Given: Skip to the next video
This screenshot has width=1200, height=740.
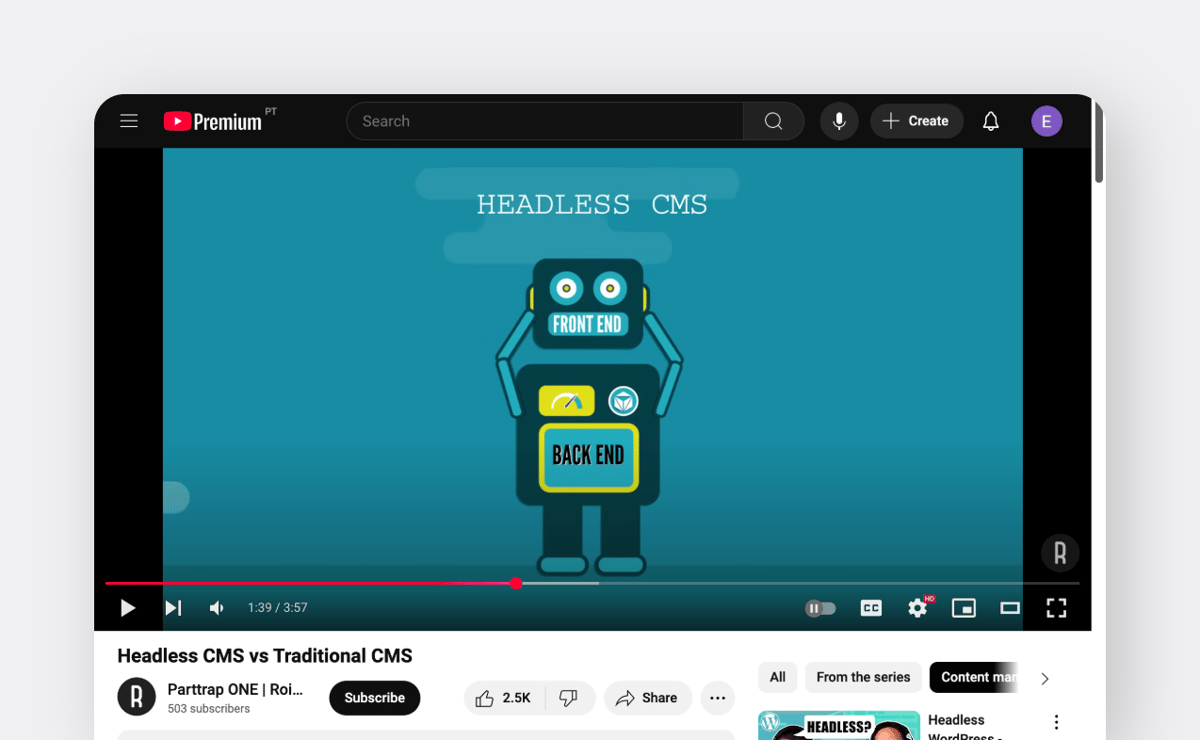Looking at the screenshot, I should pyautogui.click(x=172, y=608).
